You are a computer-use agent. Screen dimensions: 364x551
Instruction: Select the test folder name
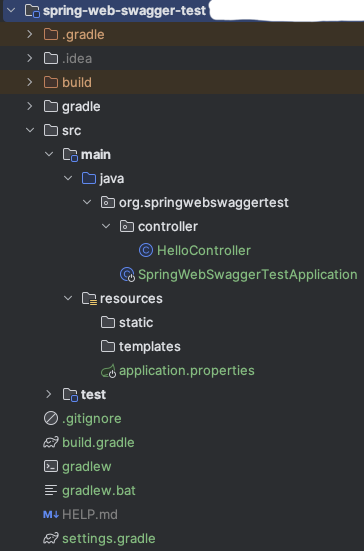(x=93, y=395)
